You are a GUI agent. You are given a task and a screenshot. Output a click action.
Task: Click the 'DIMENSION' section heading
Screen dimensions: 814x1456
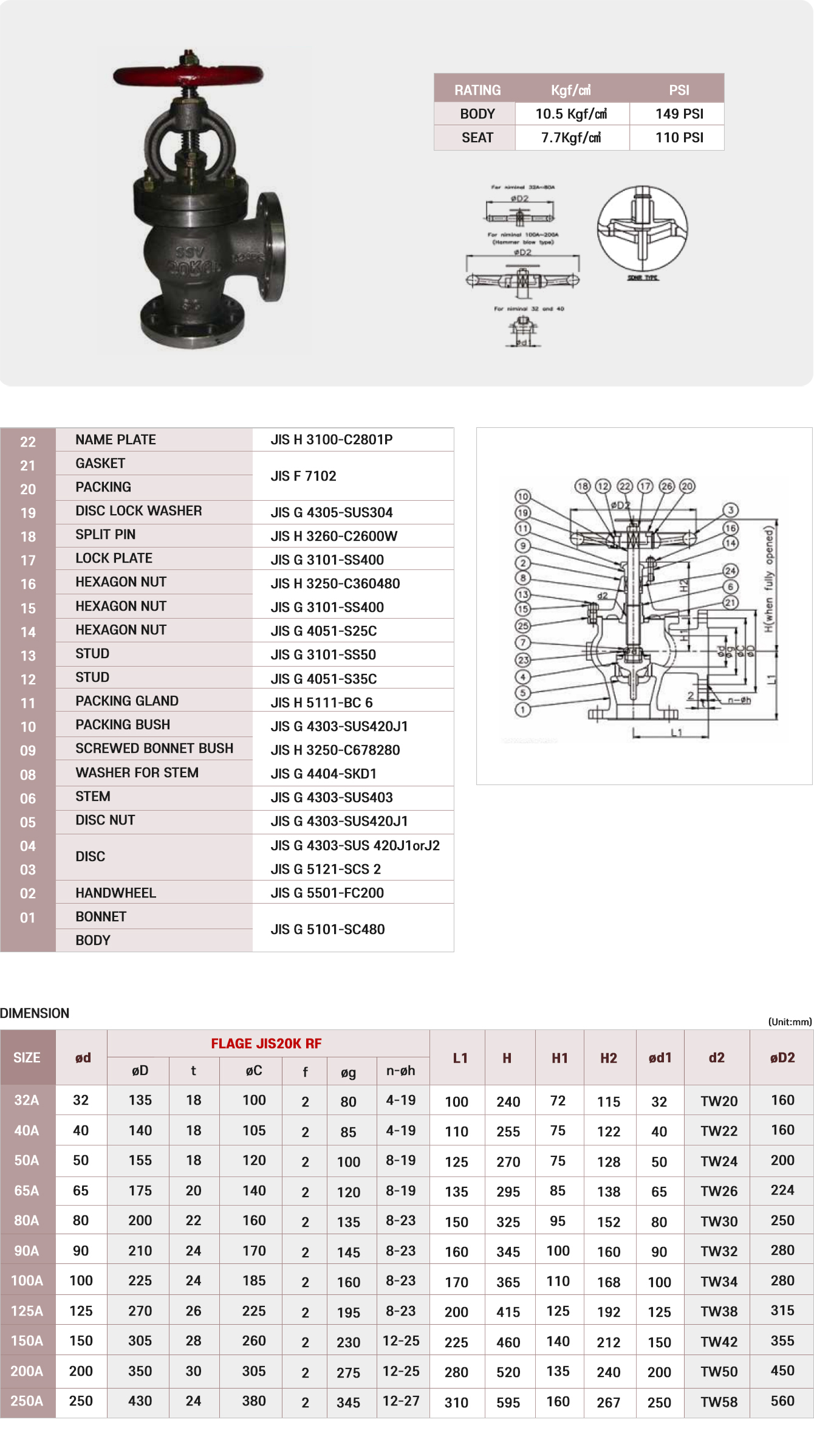tap(35, 1013)
